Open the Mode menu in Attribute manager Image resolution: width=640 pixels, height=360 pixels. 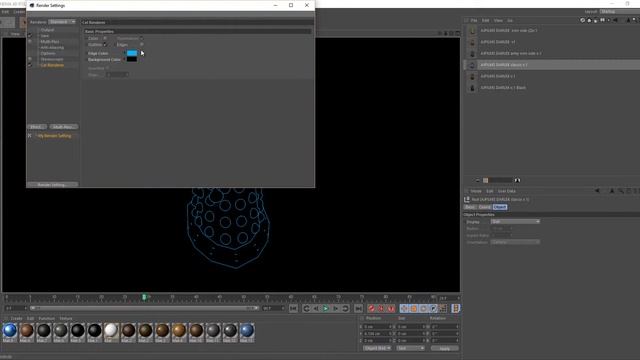click(476, 191)
